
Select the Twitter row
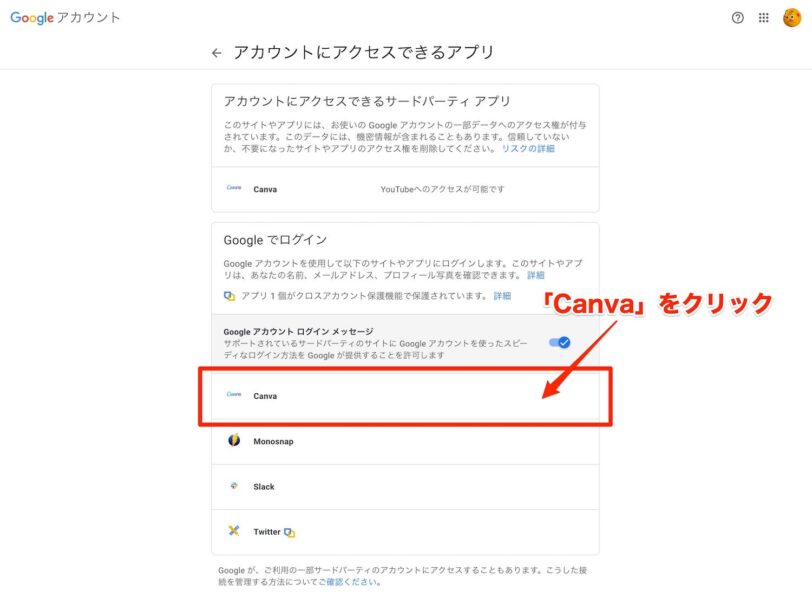(x=405, y=532)
